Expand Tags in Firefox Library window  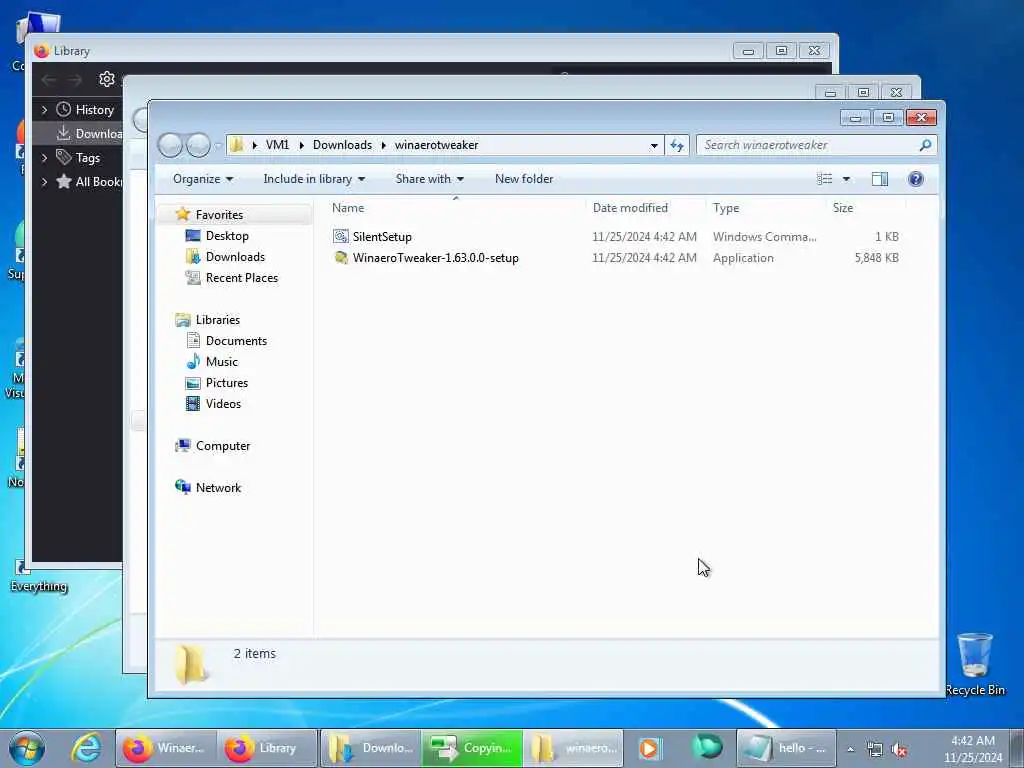pyautogui.click(x=44, y=157)
